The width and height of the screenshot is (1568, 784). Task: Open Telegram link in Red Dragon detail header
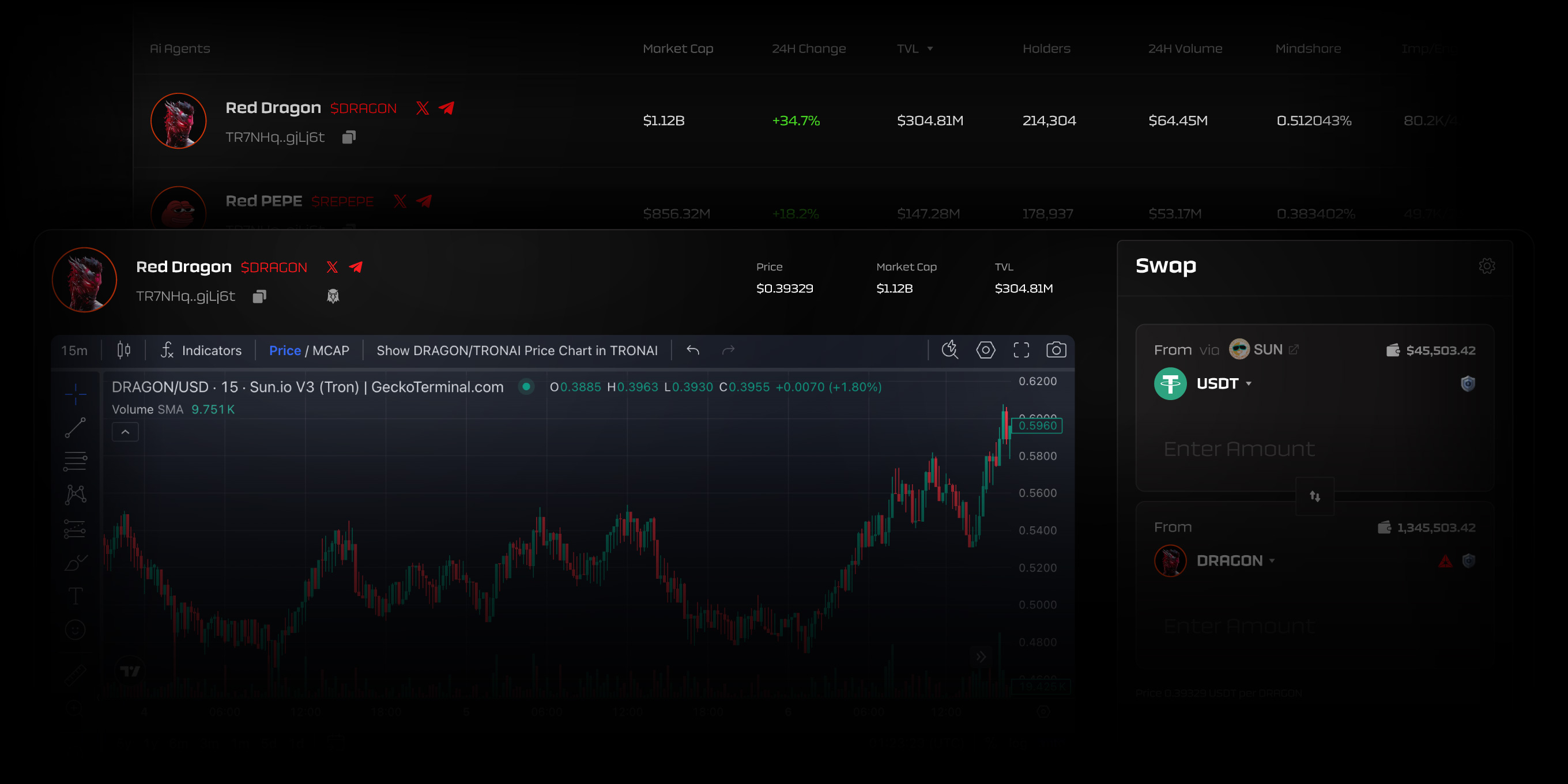click(x=356, y=266)
